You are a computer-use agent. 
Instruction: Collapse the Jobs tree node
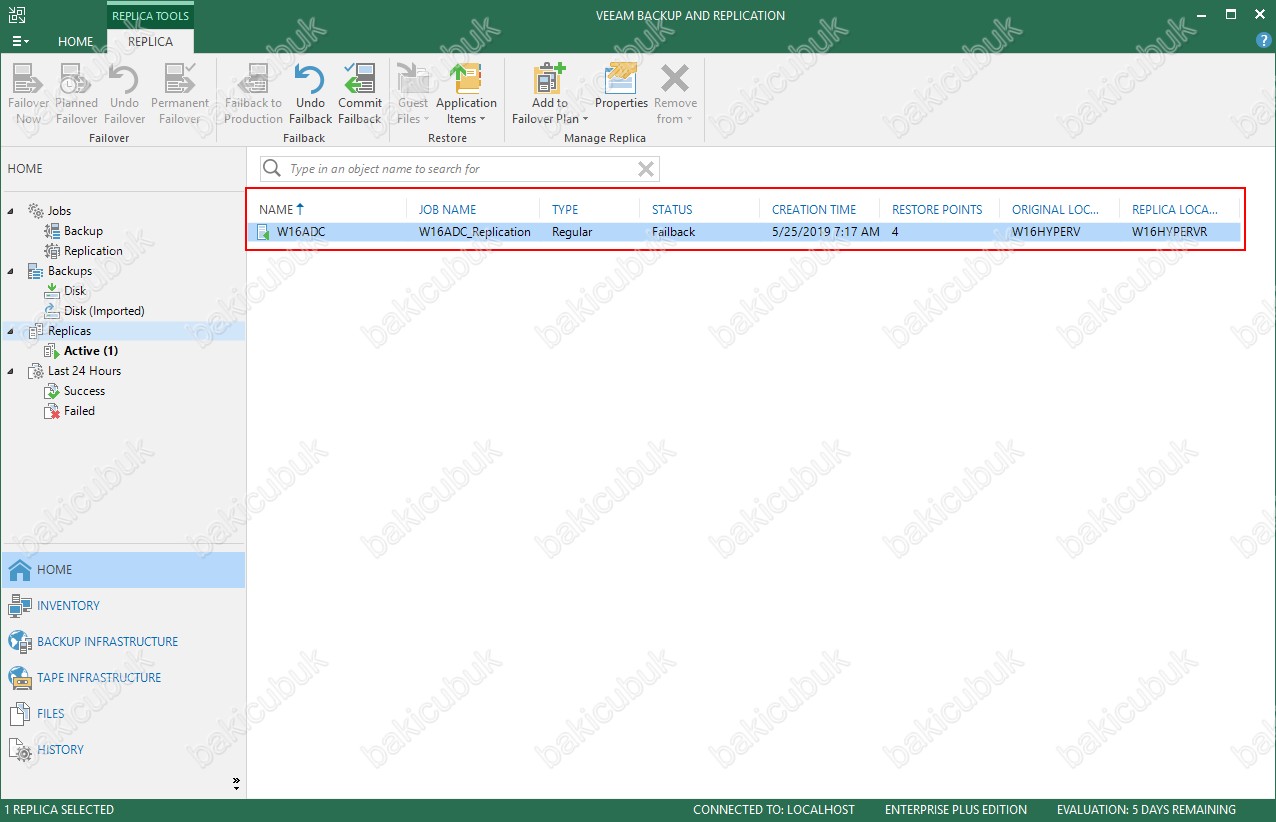point(11,211)
